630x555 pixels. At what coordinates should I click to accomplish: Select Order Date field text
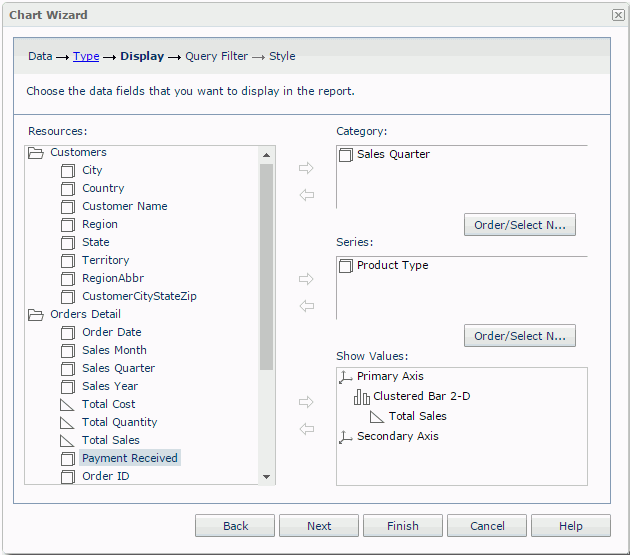[x=112, y=332]
